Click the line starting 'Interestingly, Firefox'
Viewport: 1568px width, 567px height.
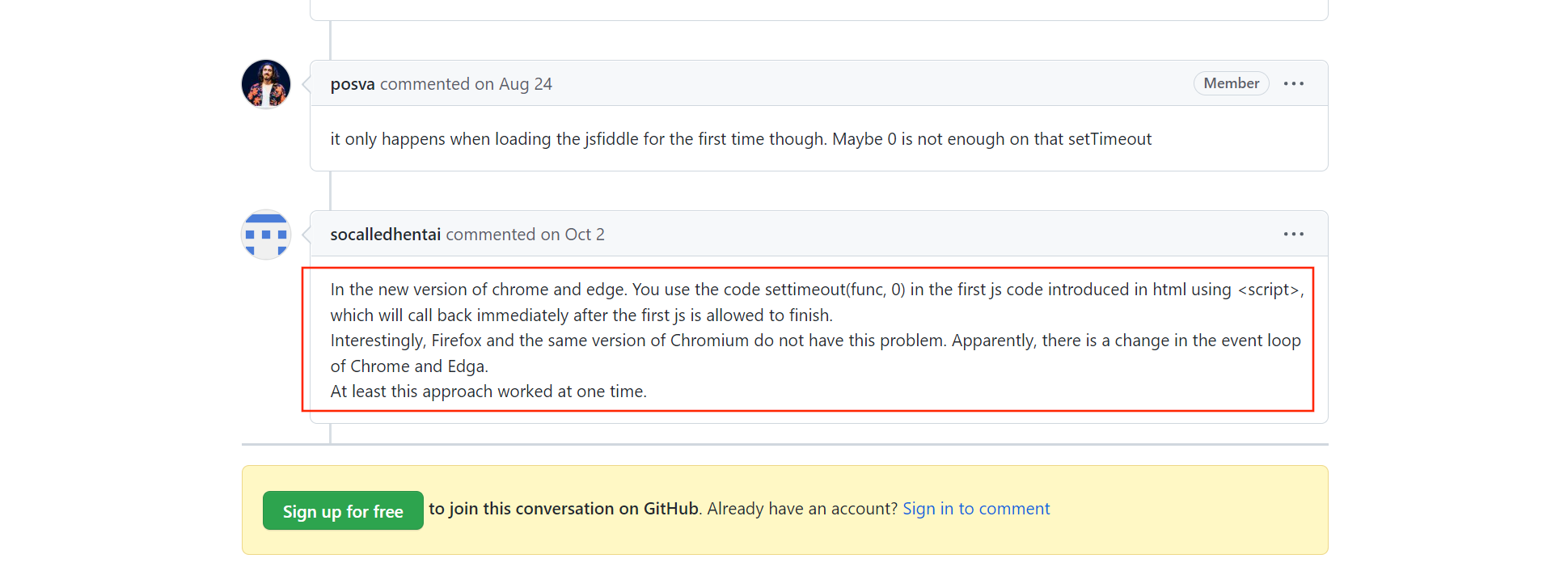tap(815, 341)
